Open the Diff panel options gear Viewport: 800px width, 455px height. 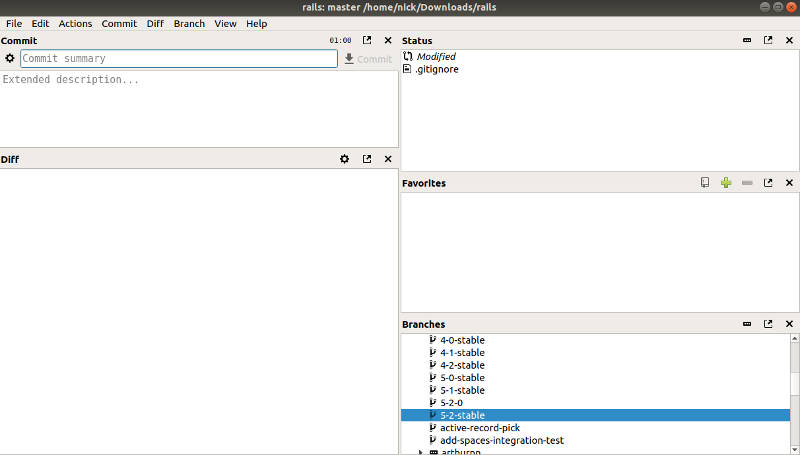pyautogui.click(x=345, y=159)
